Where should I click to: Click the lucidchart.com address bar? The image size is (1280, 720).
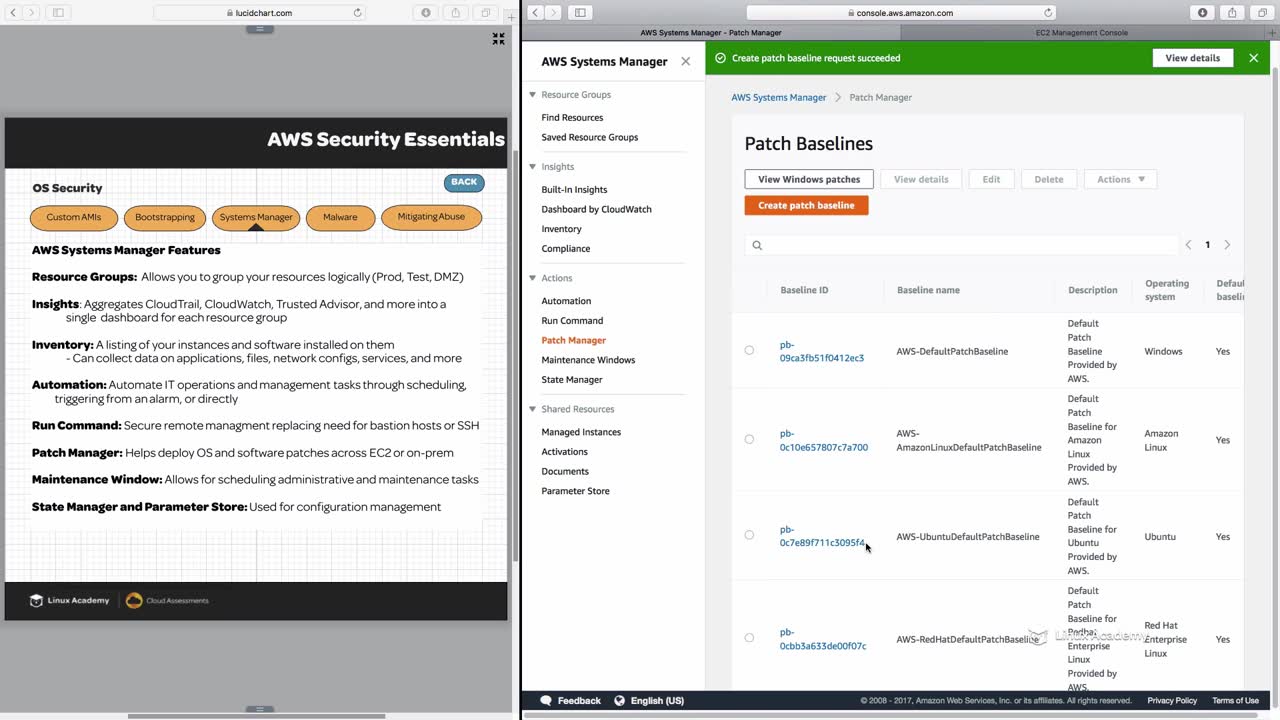260,13
